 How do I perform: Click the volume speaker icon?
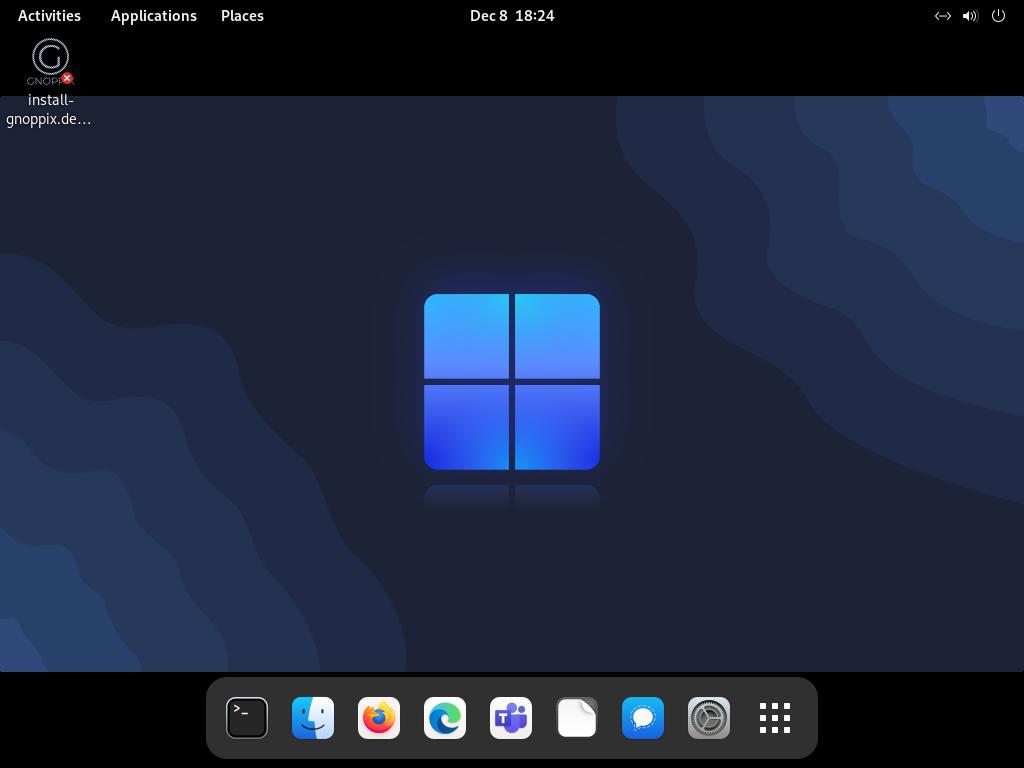pyautogui.click(x=970, y=16)
